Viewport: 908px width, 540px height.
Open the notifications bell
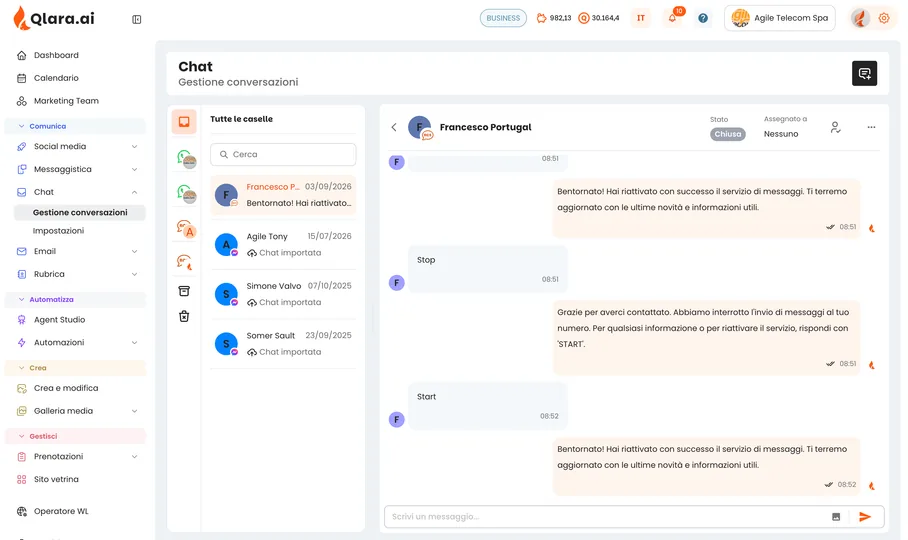point(672,18)
